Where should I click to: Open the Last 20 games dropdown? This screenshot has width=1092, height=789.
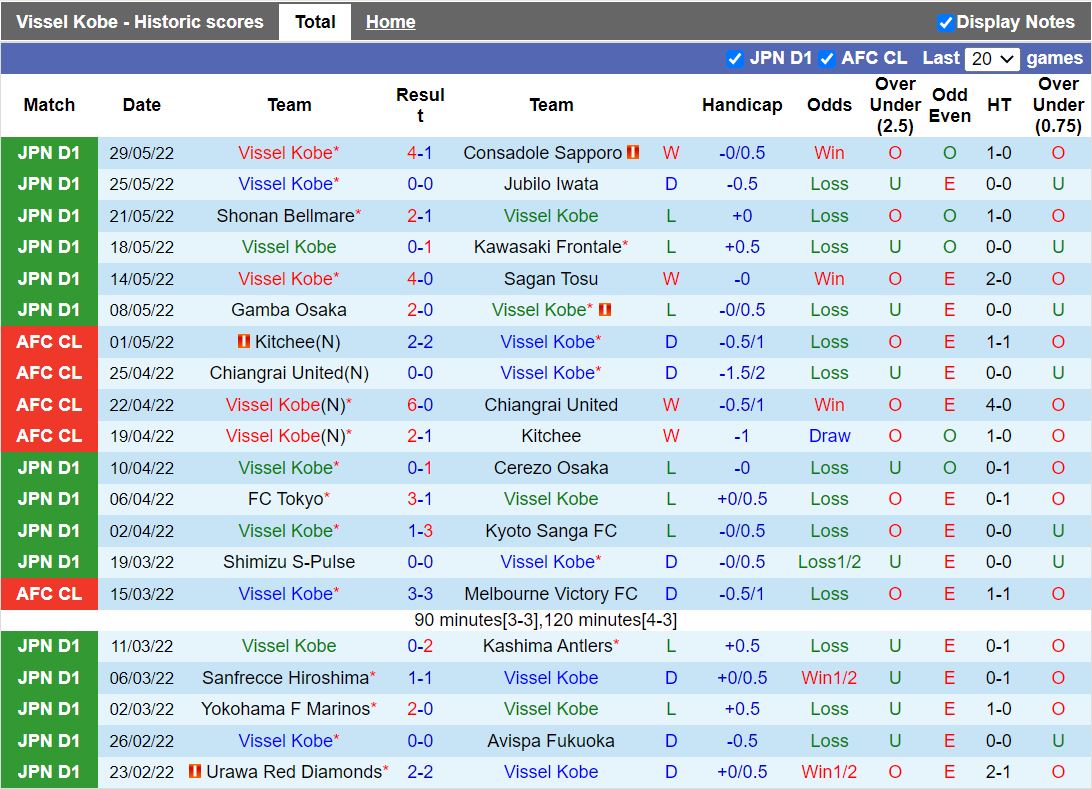[x=992, y=59]
